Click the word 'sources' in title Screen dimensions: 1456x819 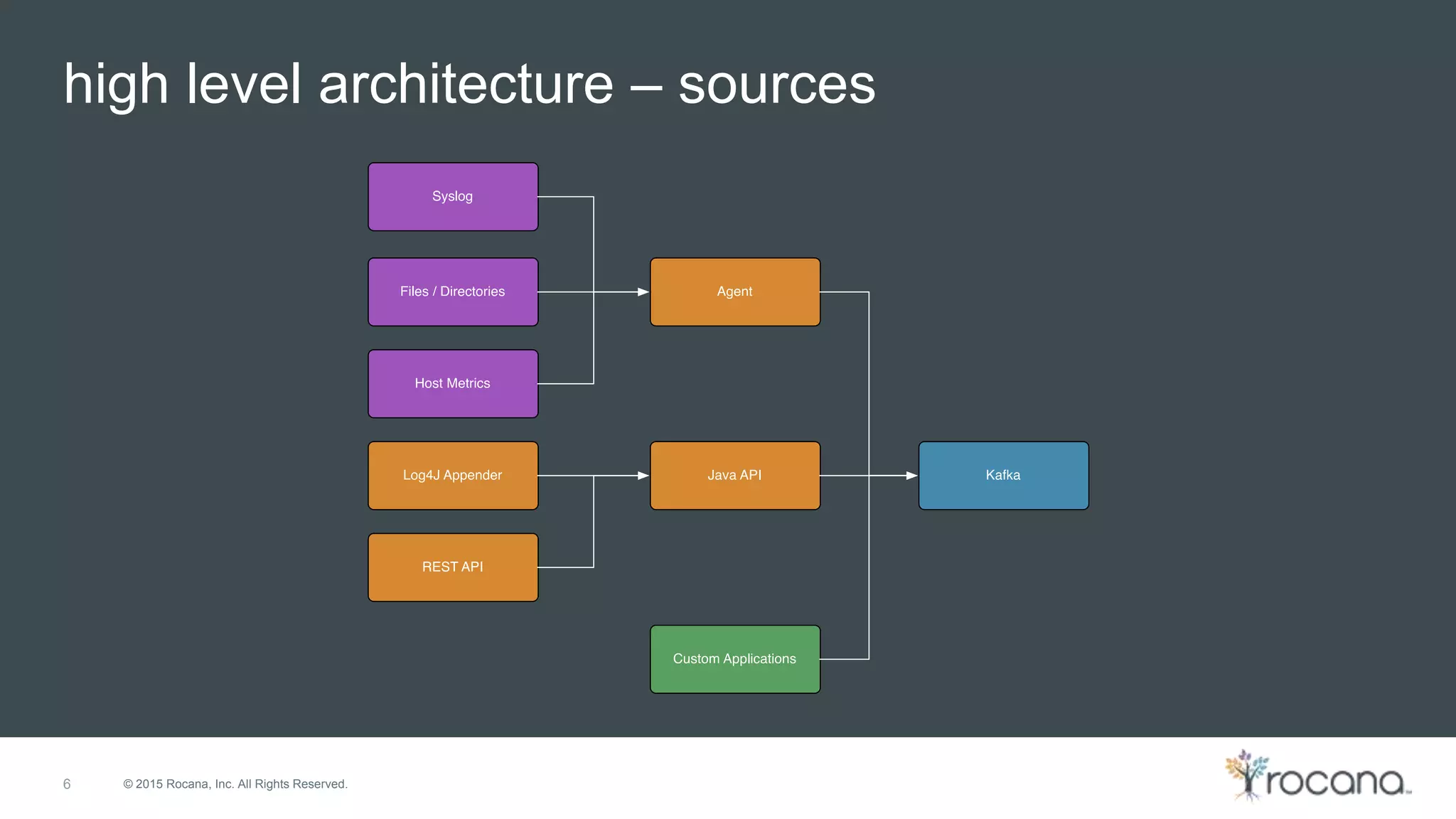(776, 85)
